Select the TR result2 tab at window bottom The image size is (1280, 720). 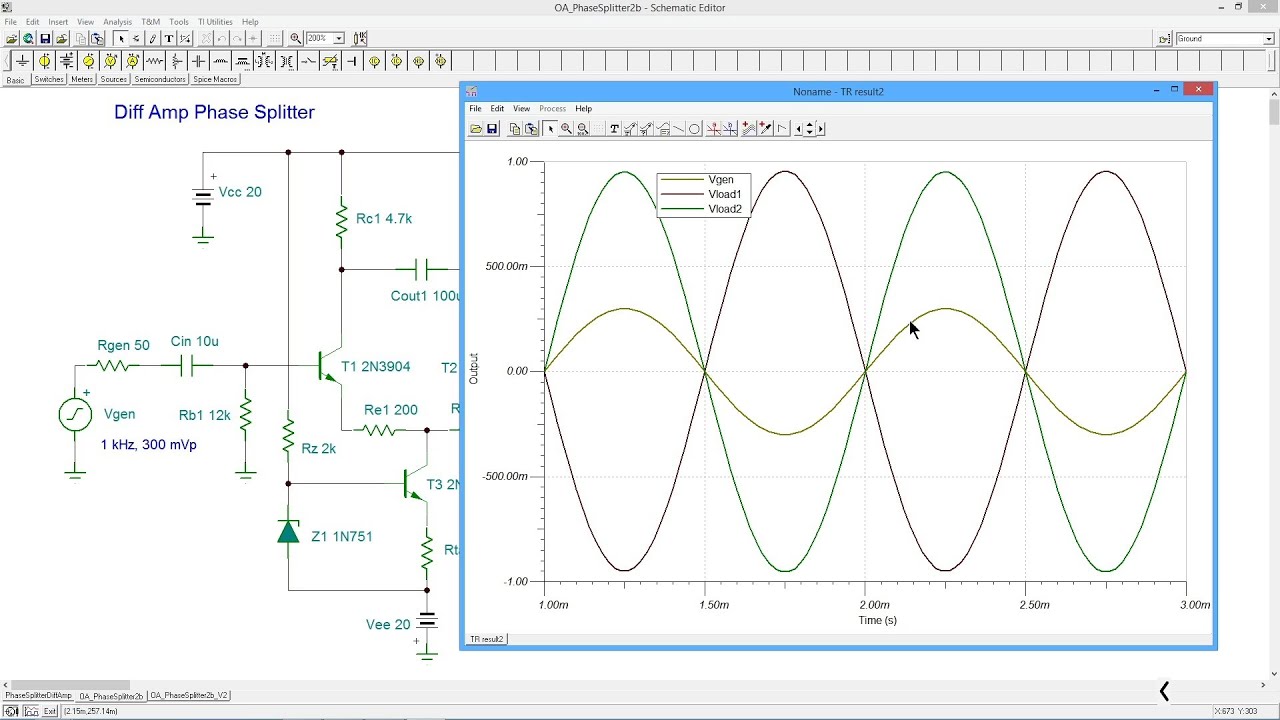tap(486, 638)
